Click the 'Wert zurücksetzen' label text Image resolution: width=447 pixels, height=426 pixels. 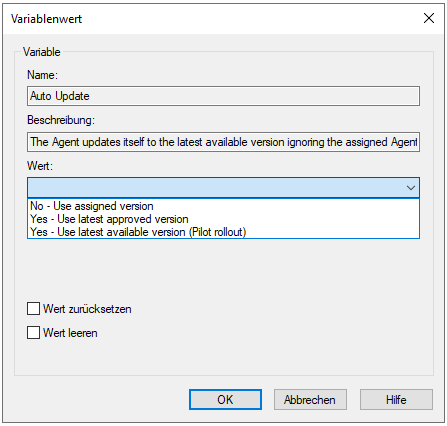[87, 309]
